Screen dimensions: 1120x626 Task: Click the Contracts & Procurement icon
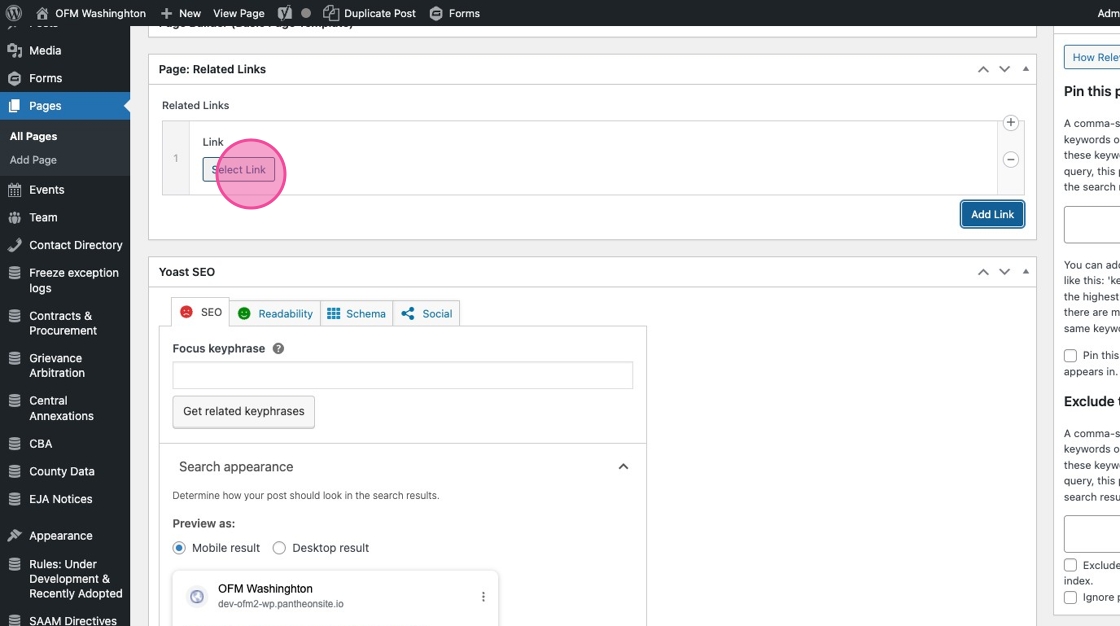pos(14,316)
